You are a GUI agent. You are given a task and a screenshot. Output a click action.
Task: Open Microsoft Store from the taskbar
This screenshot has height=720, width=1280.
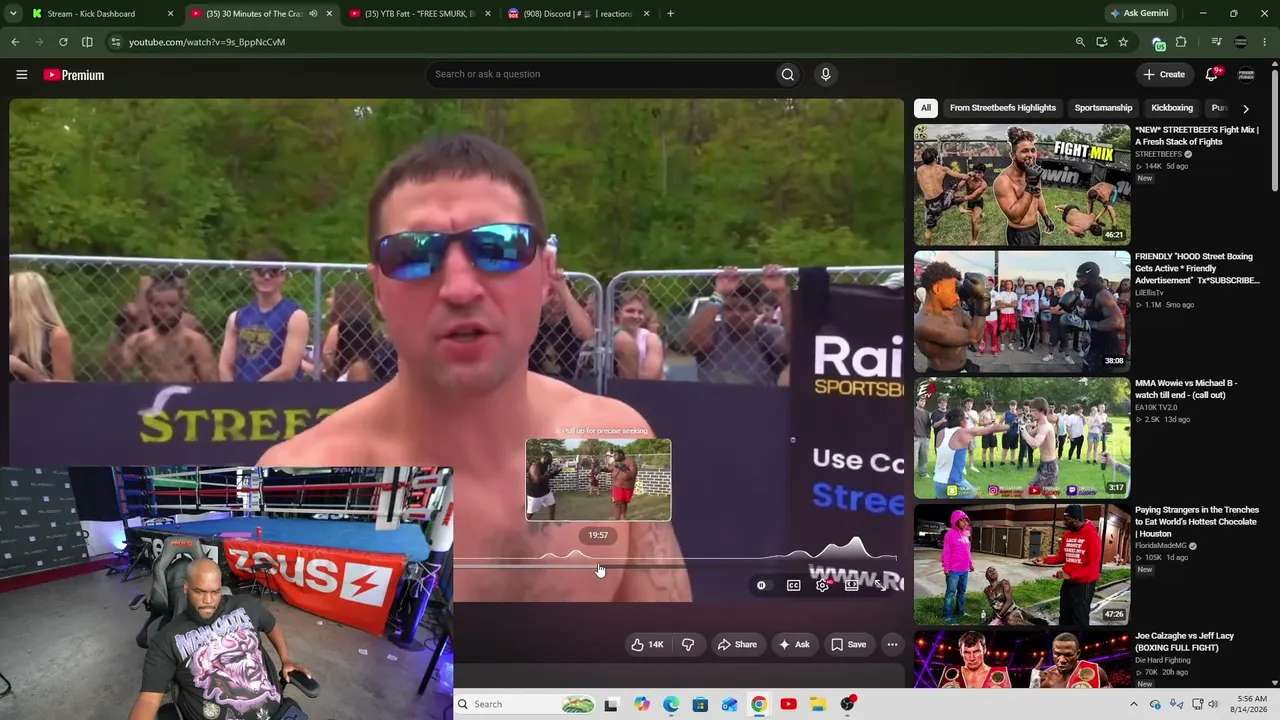(x=700, y=704)
